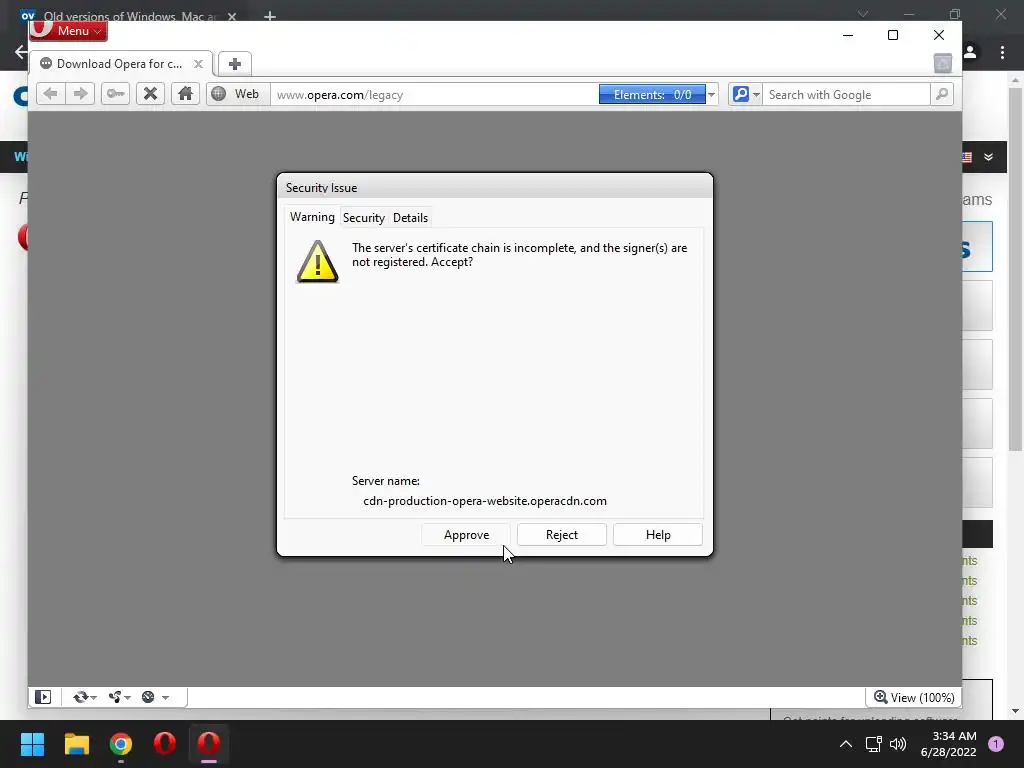Viewport: 1024px width, 768px height.
Task: Open the Opera Turbo dropdown
Action: (x=155, y=697)
